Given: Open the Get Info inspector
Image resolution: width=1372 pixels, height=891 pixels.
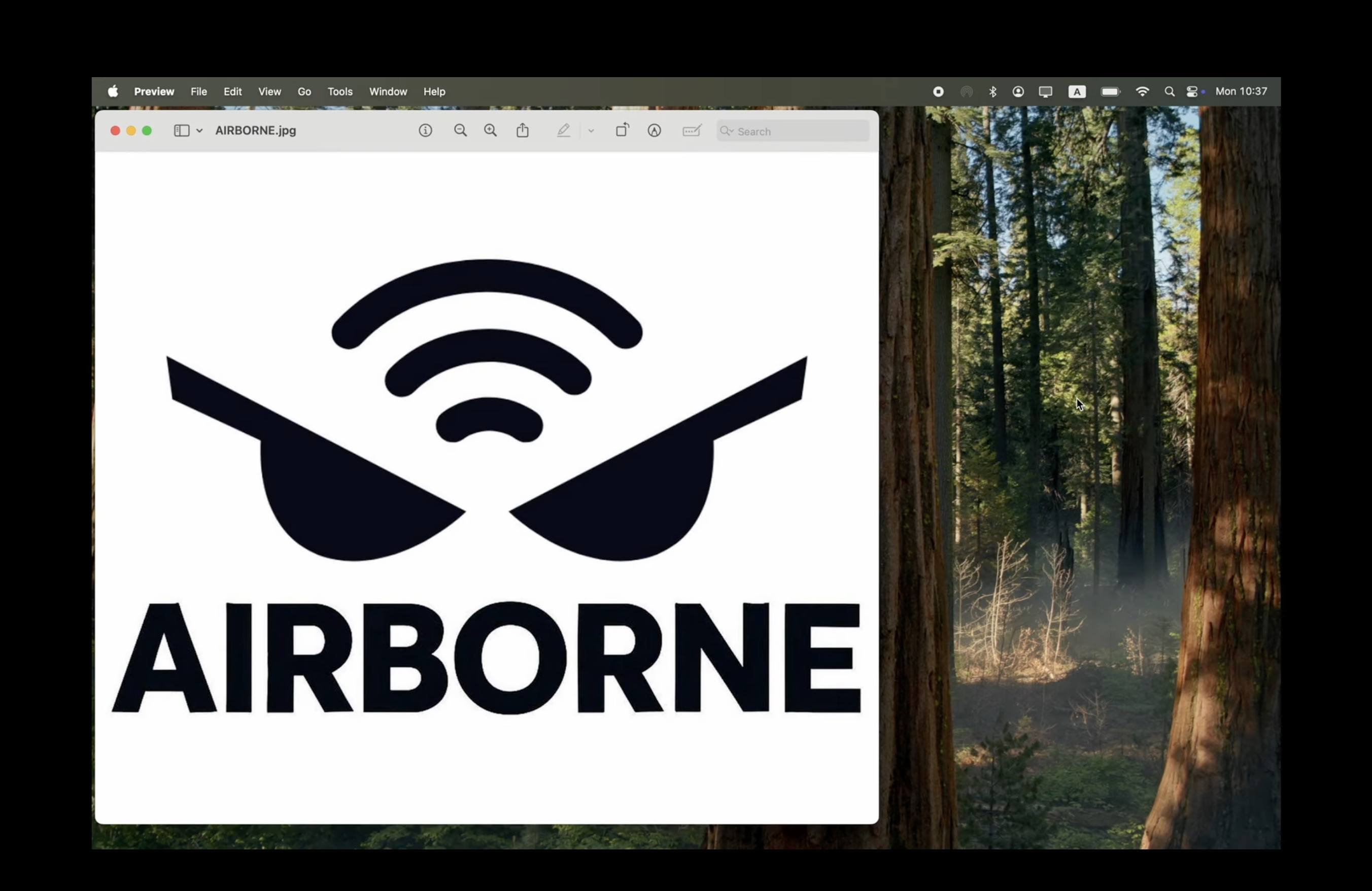Looking at the screenshot, I should tap(425, 131).
